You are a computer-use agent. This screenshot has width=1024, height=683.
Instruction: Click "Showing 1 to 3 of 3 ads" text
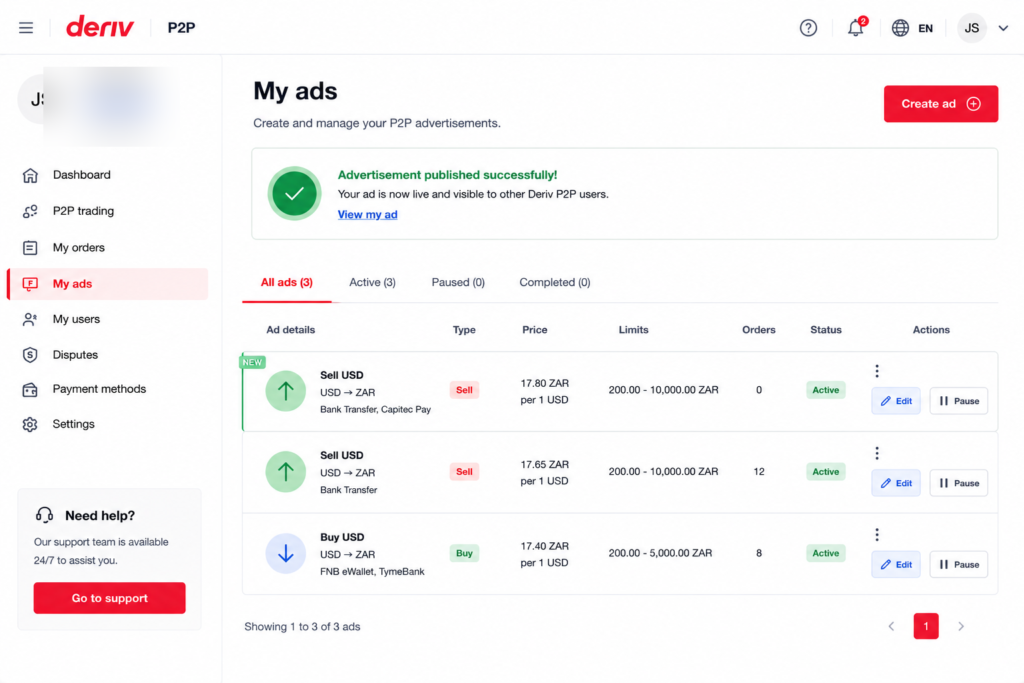tap(302, 627)
